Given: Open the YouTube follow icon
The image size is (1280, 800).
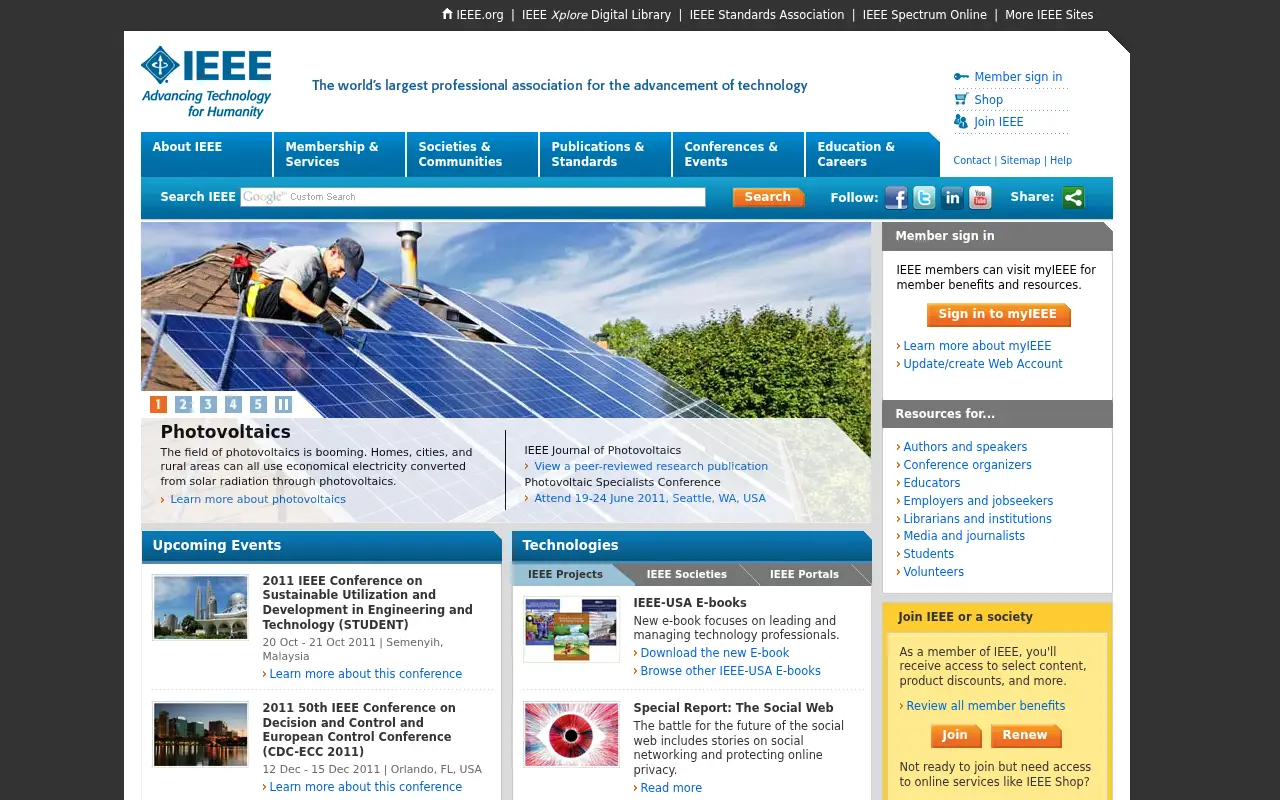Looking at the screenshot, I should tap(980, 198).
